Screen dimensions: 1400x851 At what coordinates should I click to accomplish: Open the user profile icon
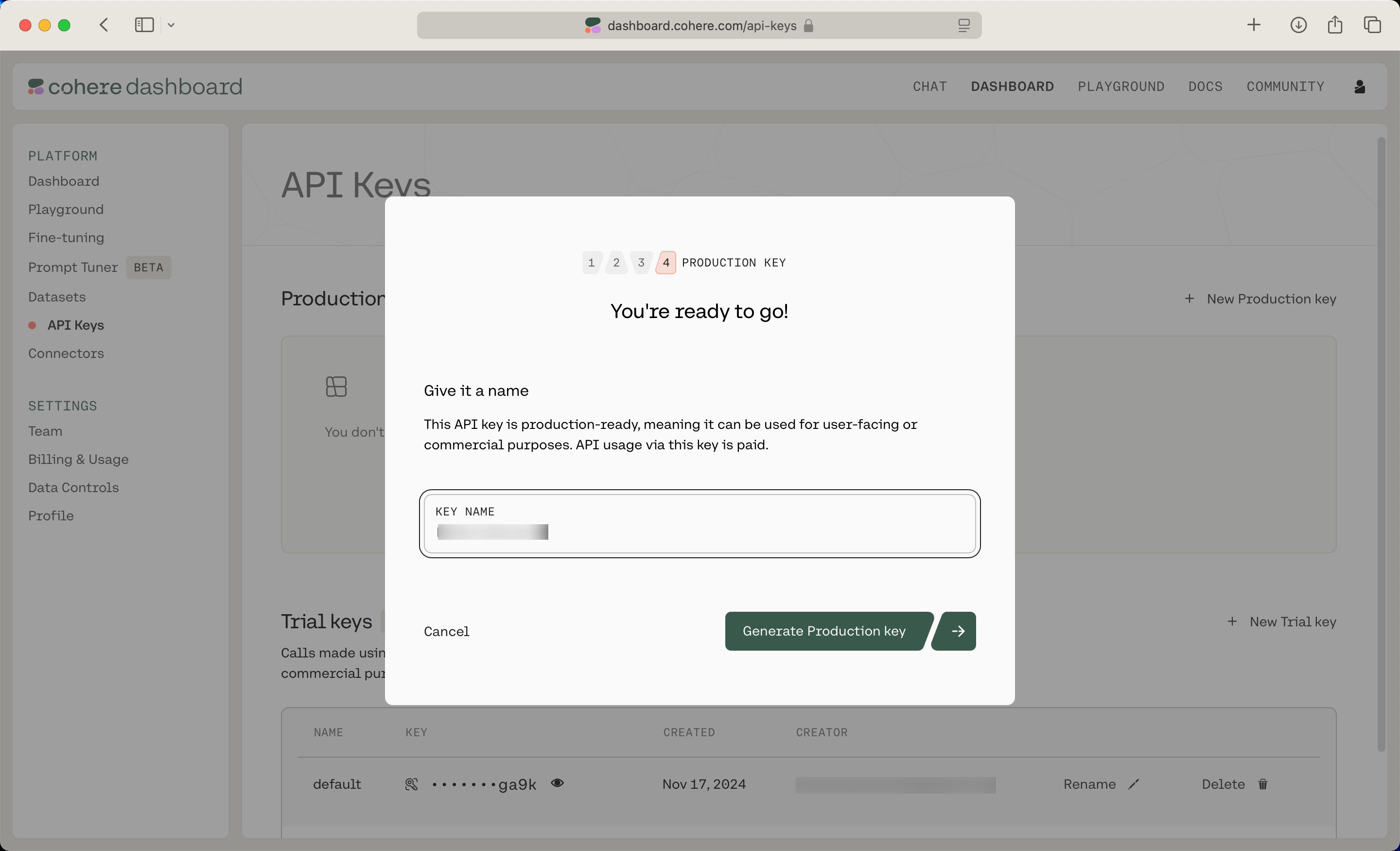(1360, 87)
